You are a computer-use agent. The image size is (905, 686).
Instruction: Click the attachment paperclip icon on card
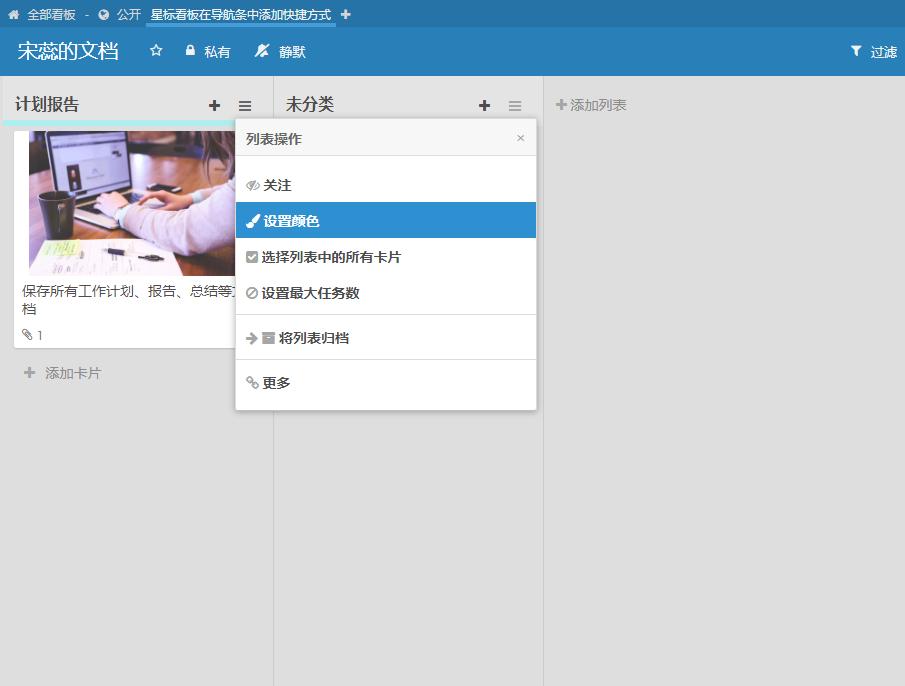pyautogui.click(x=27, y=335)
